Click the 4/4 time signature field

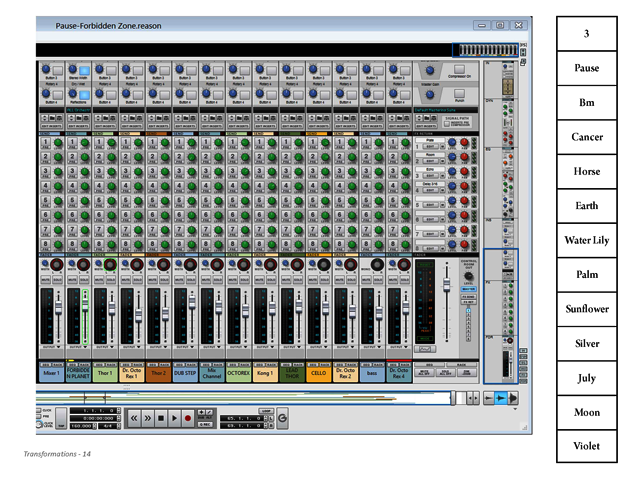point(107,426)
